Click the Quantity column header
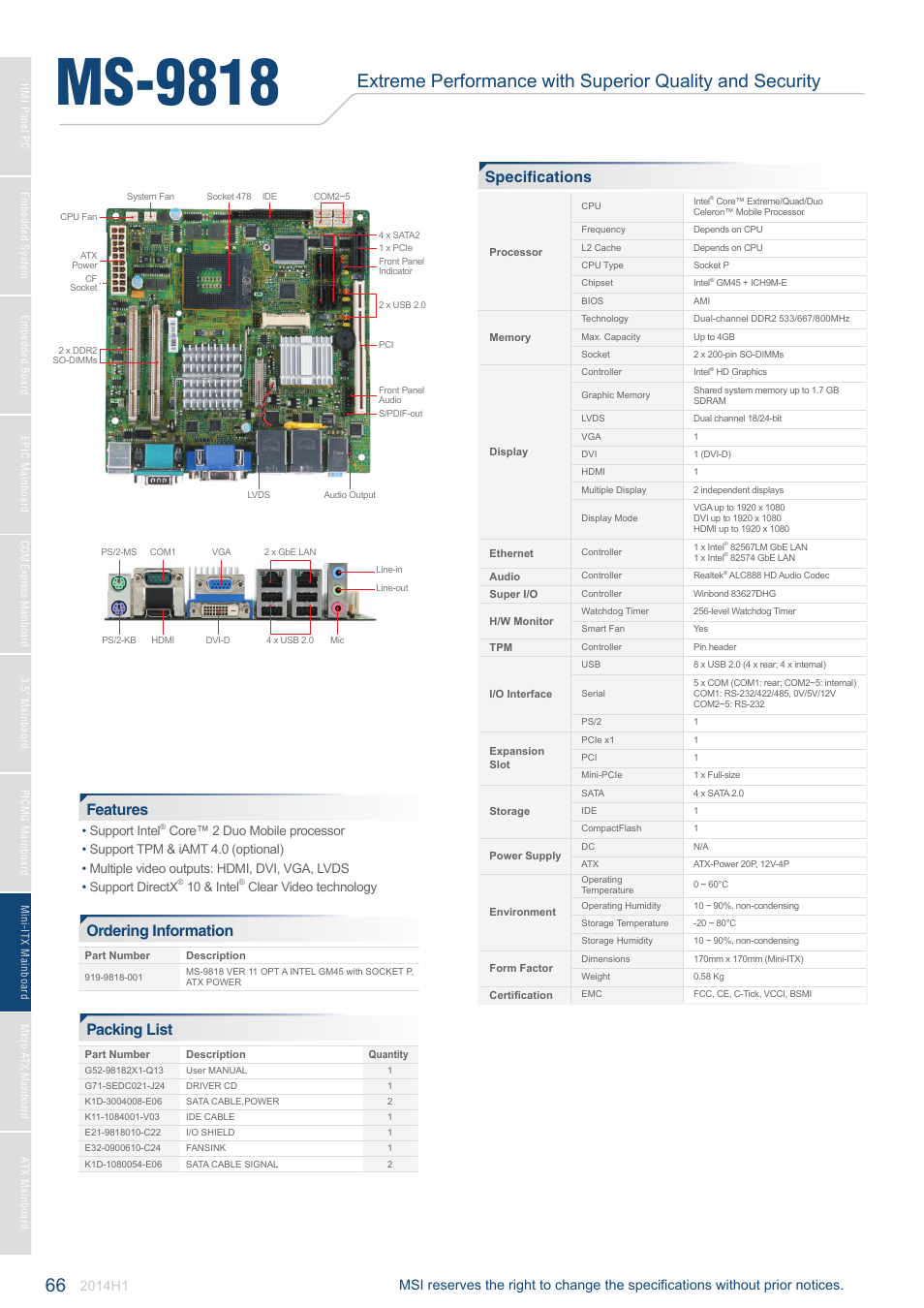This screenshot has width=924, height=1308. pyautogui.click(x=388, y=1054)
